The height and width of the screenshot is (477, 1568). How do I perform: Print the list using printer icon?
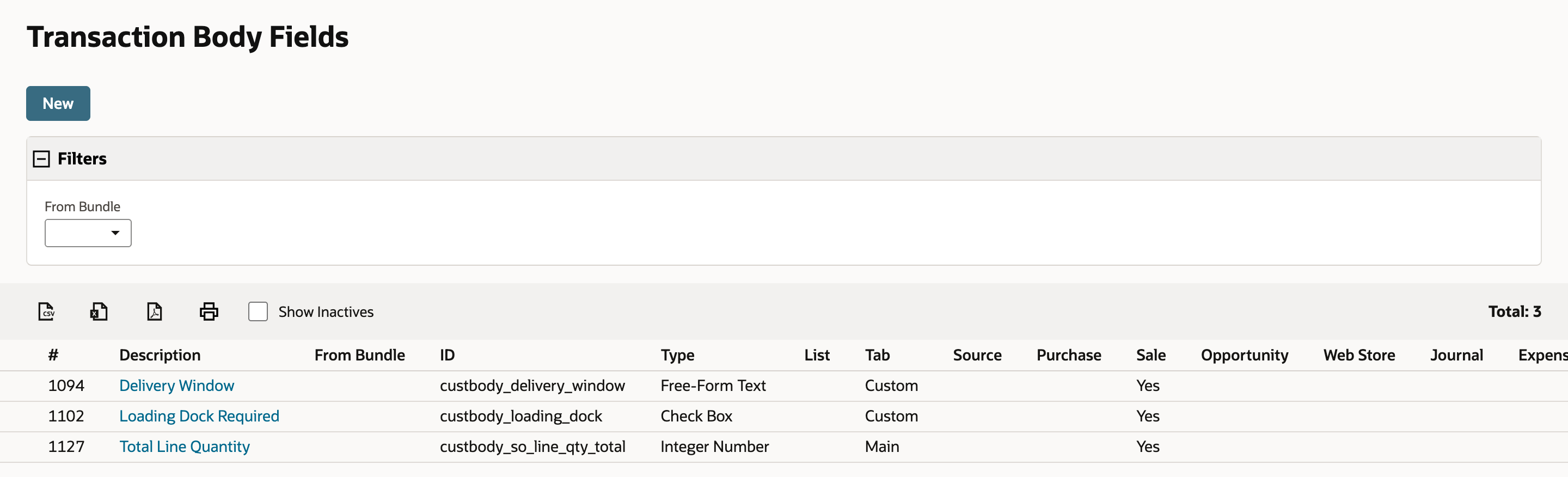point(209,311)
